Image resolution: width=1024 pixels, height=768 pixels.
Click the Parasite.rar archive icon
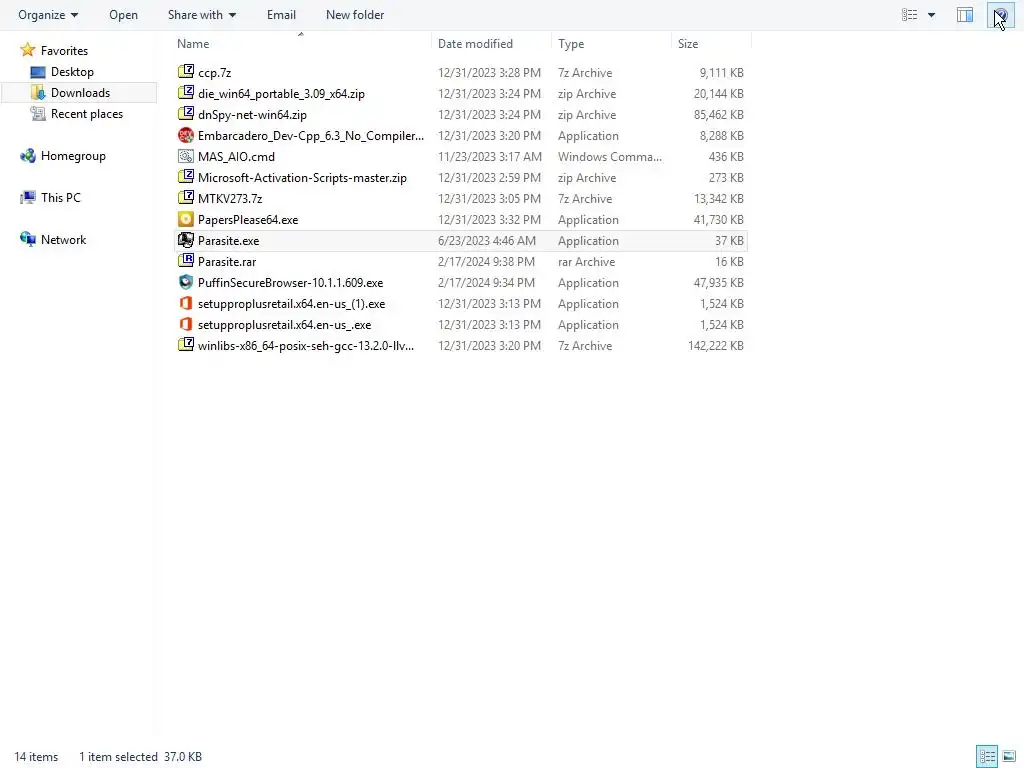(x=186, y=261)
